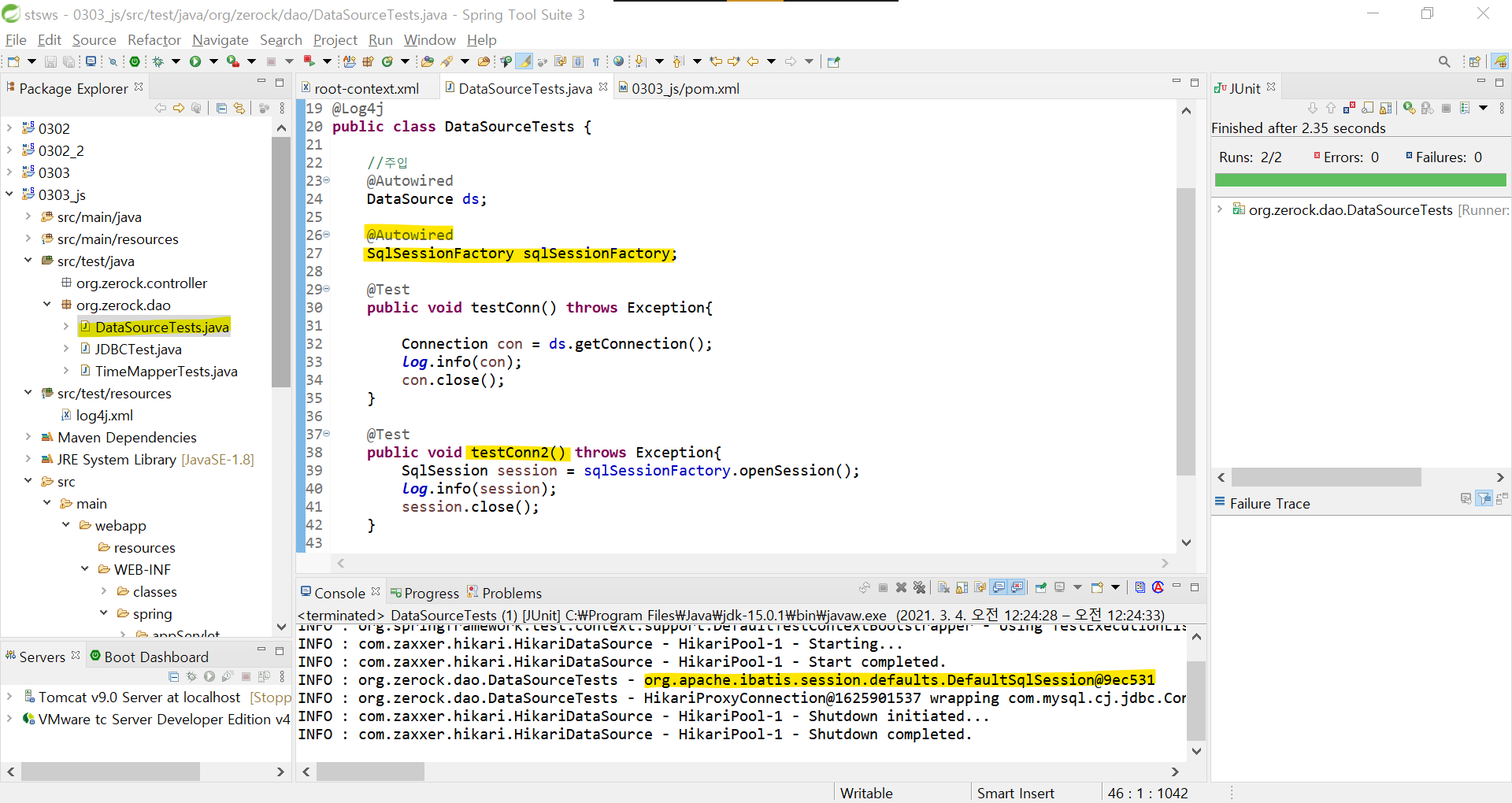Viewport: 1512px width, 803px height.
Task: Select the Mark Occurrences highlighter icon
Action: coord(524,61)
